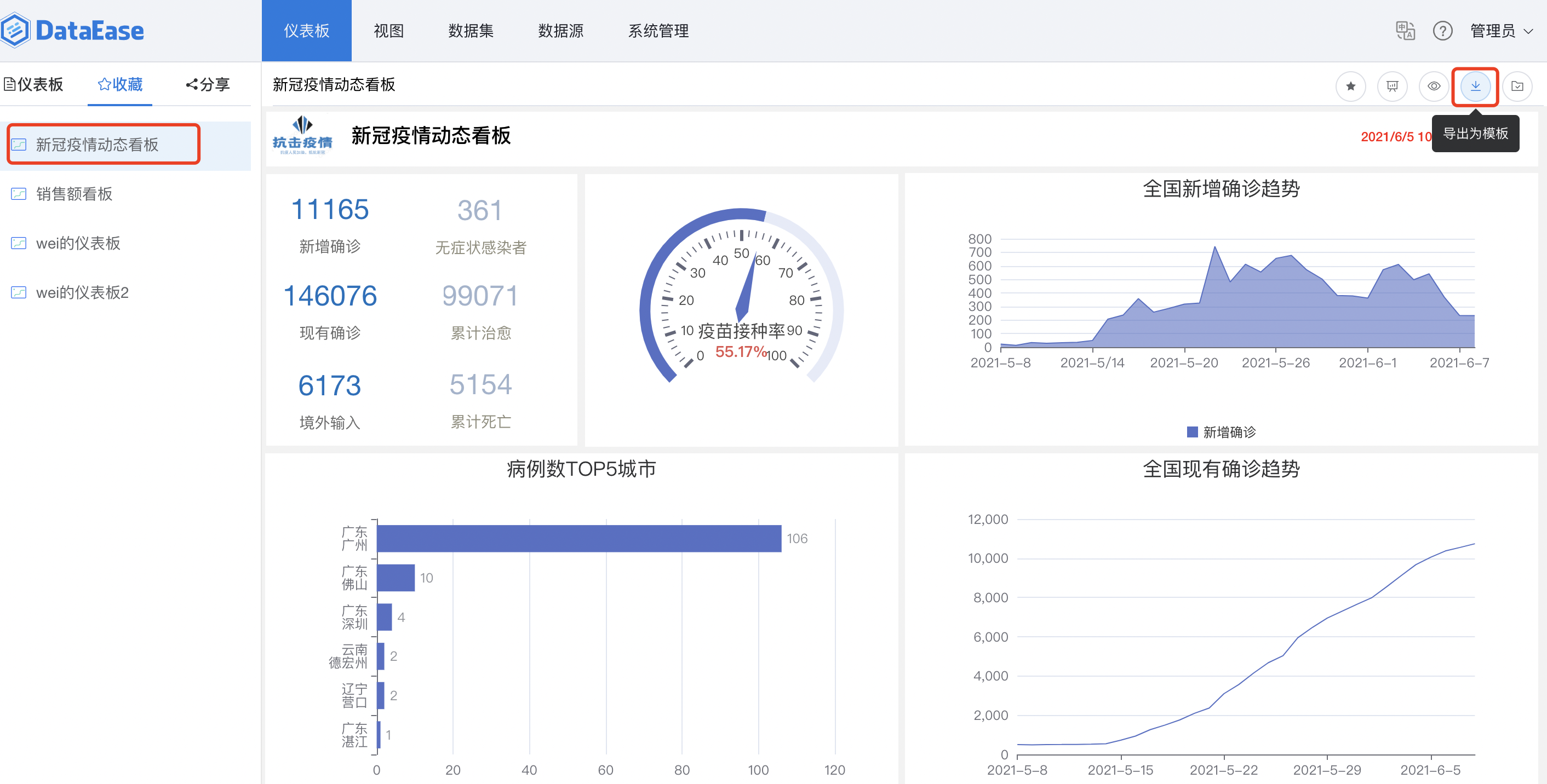Click the export as template download icon
This screenshot has width=1547, height=784.
coord(1475,87)
